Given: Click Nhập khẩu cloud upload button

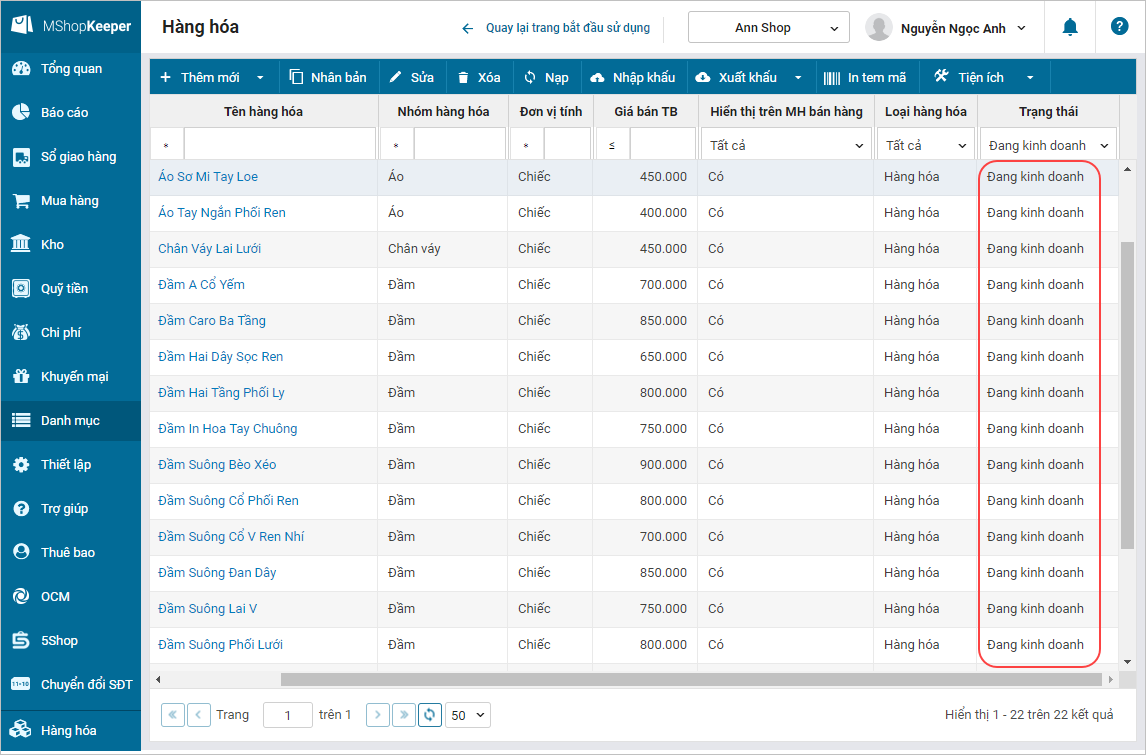Looking at the screenshot, I should coord(633,78).
